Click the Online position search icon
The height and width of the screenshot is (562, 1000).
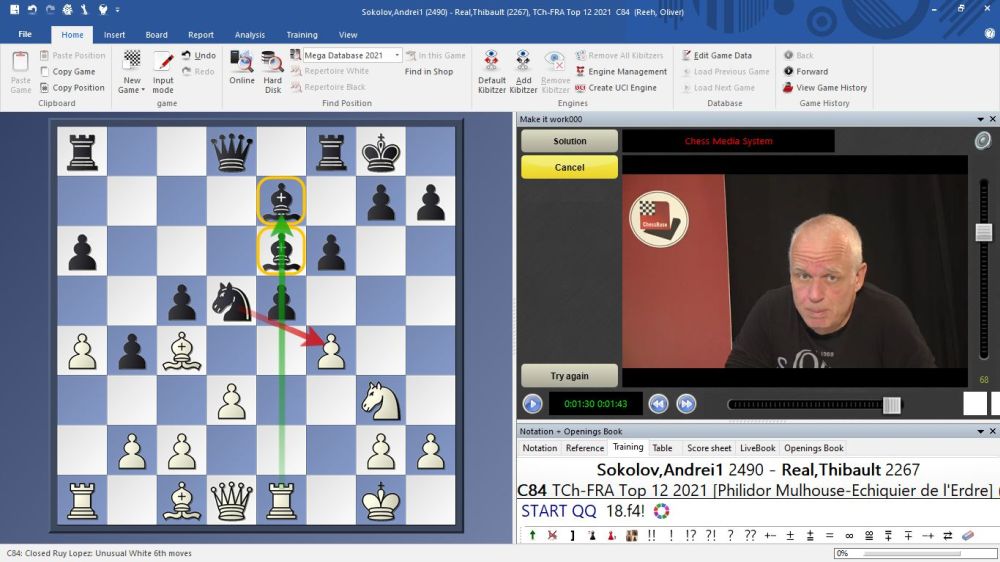coord(242,66)
